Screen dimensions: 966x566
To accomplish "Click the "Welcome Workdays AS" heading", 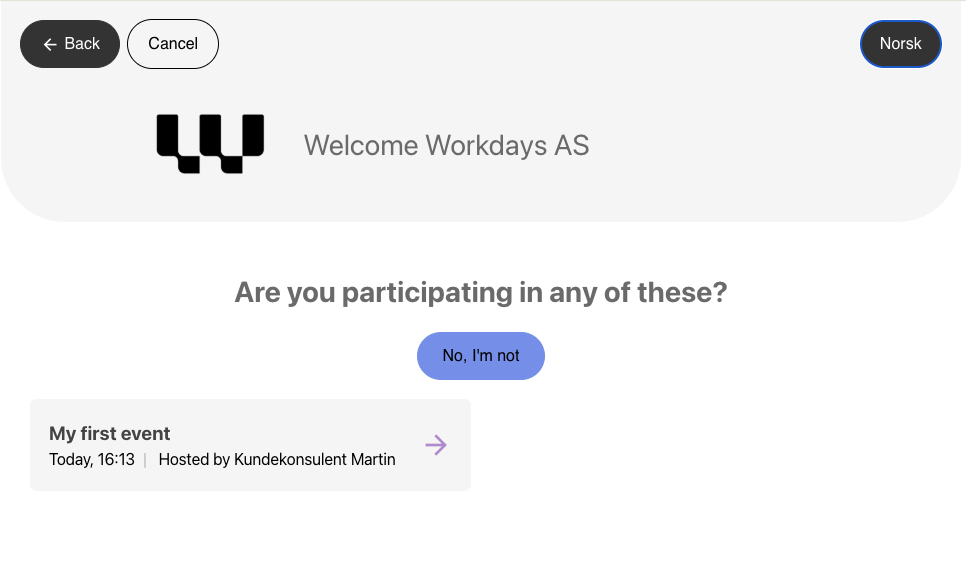I will tap(446, 146).
